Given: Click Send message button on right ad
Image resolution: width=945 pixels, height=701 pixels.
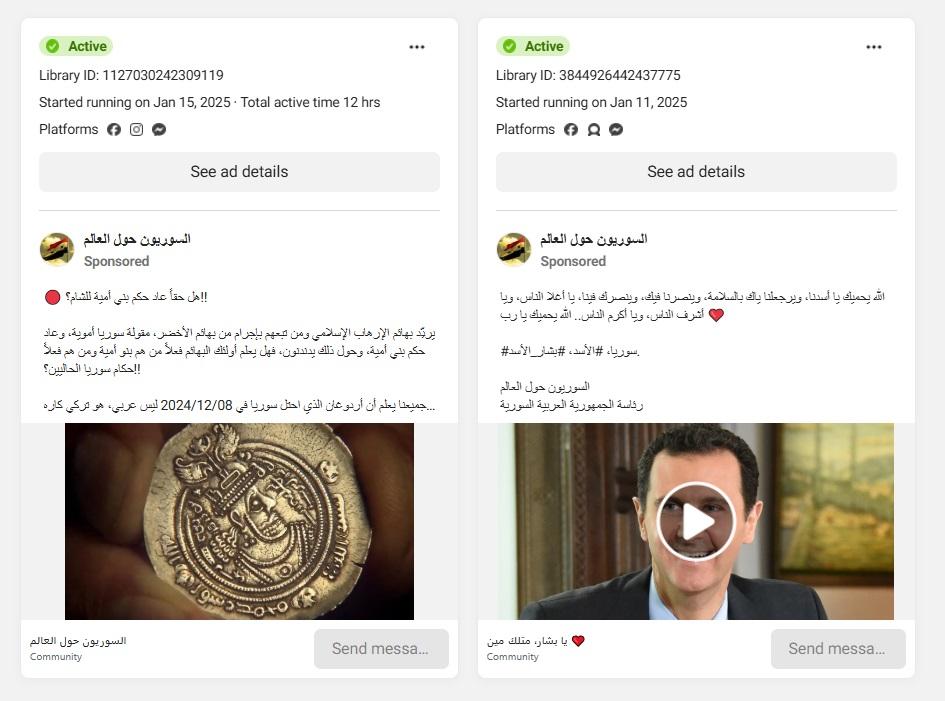Looking at the screenshot, I should [838, 649].
